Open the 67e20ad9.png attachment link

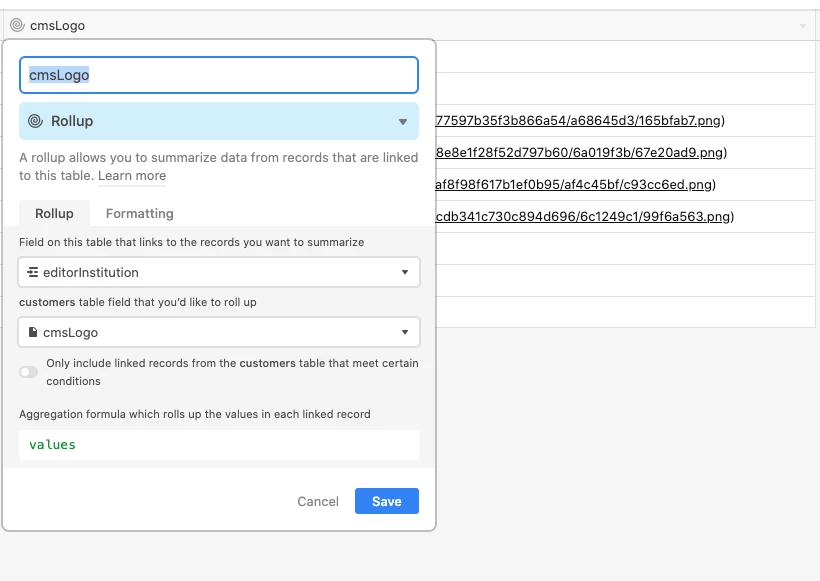[x=579, y=152]
